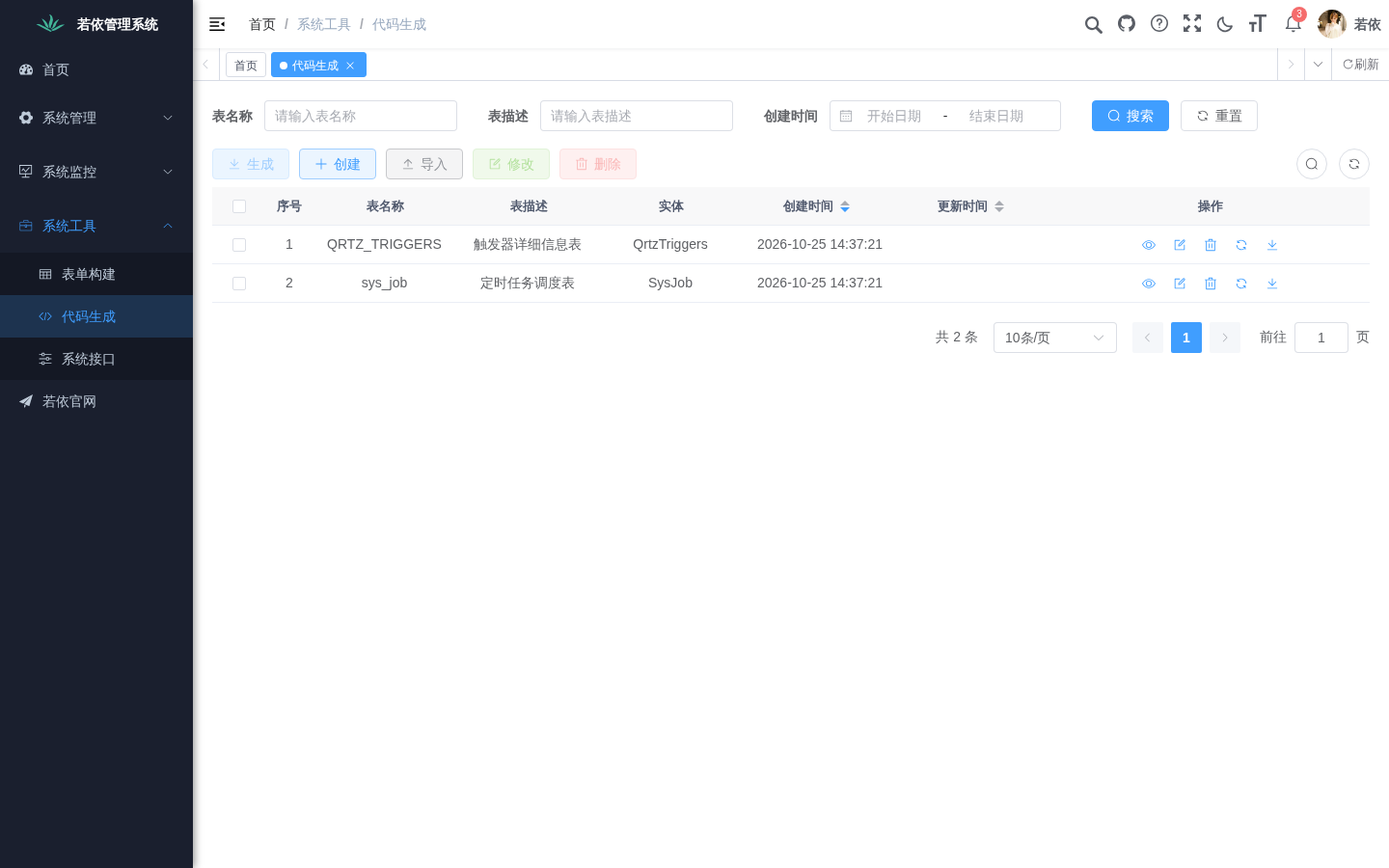Open the tab options dropdown chevron

[x=1318, y=65]
